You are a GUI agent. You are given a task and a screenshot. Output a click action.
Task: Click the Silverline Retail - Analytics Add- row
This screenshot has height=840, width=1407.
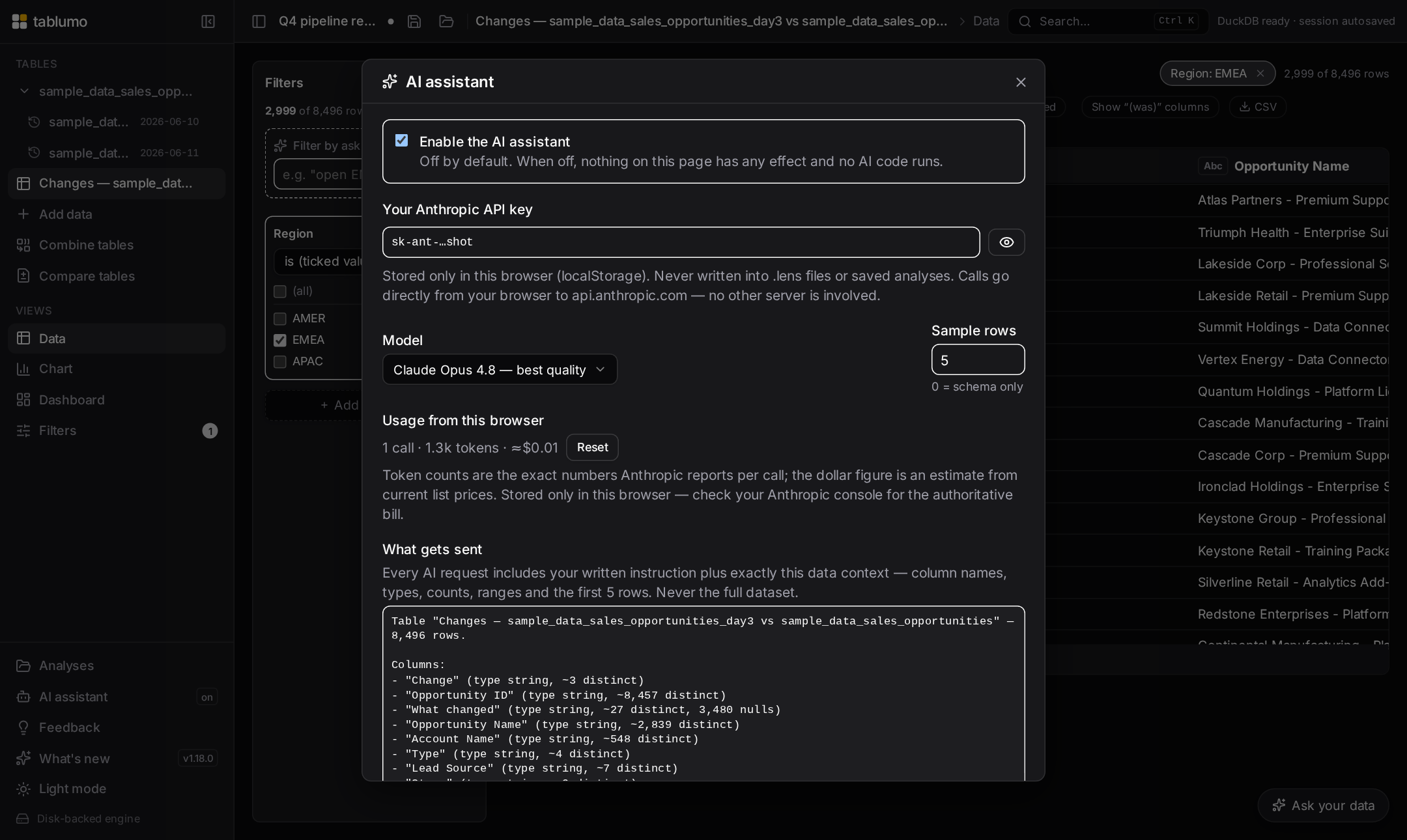[x=1293, y=582]
